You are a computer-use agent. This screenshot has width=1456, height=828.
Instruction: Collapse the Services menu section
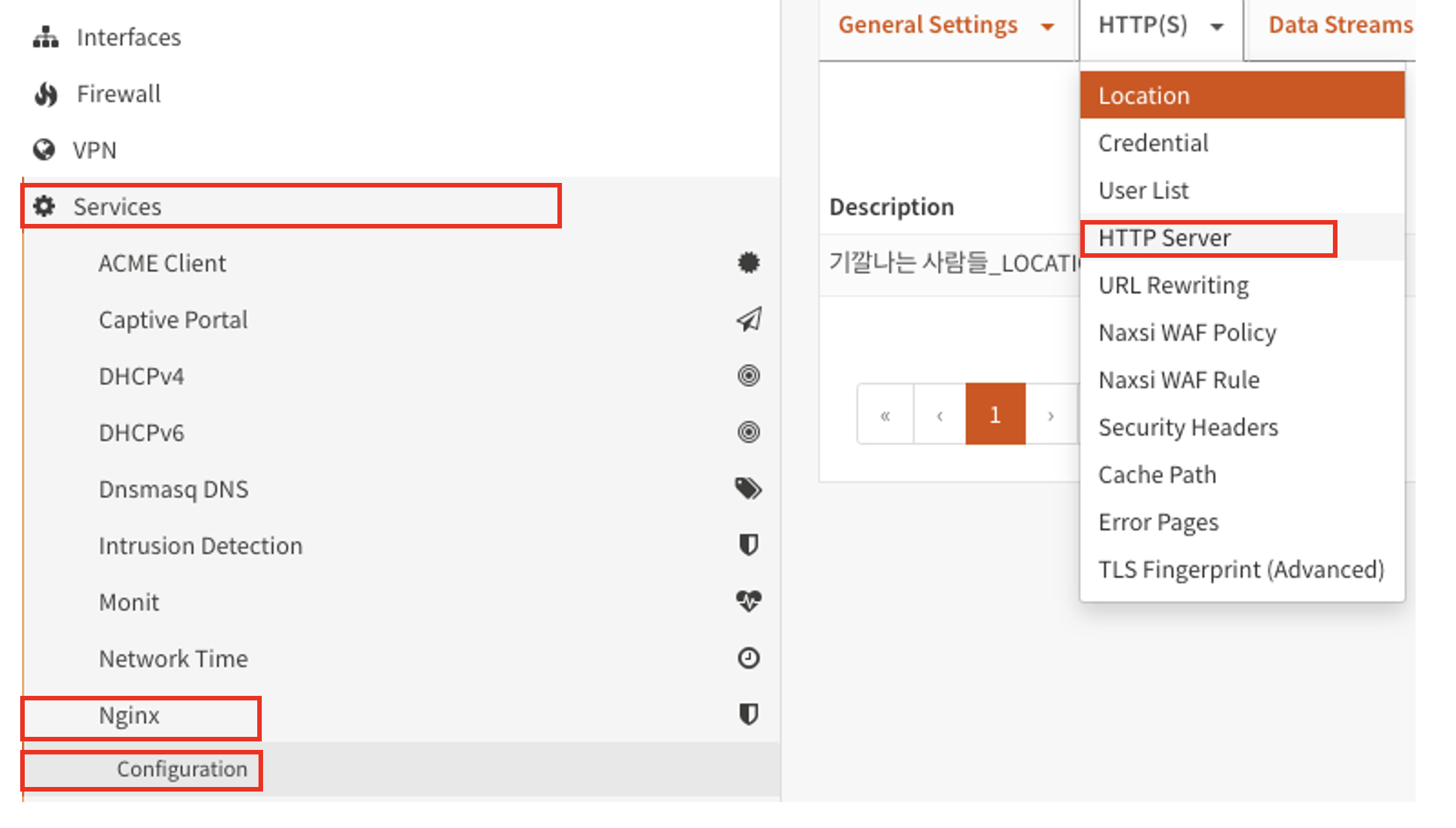click(117, 206)
